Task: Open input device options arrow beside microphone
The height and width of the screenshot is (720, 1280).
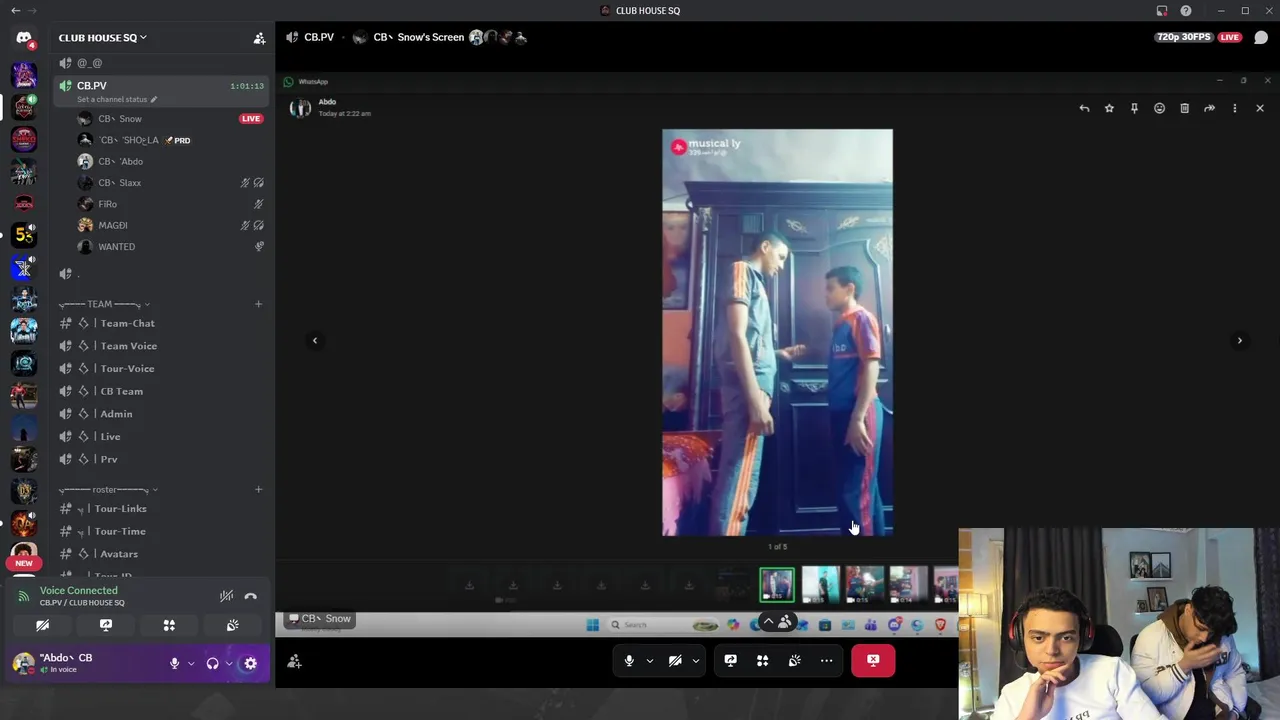Action: point(191,663)
